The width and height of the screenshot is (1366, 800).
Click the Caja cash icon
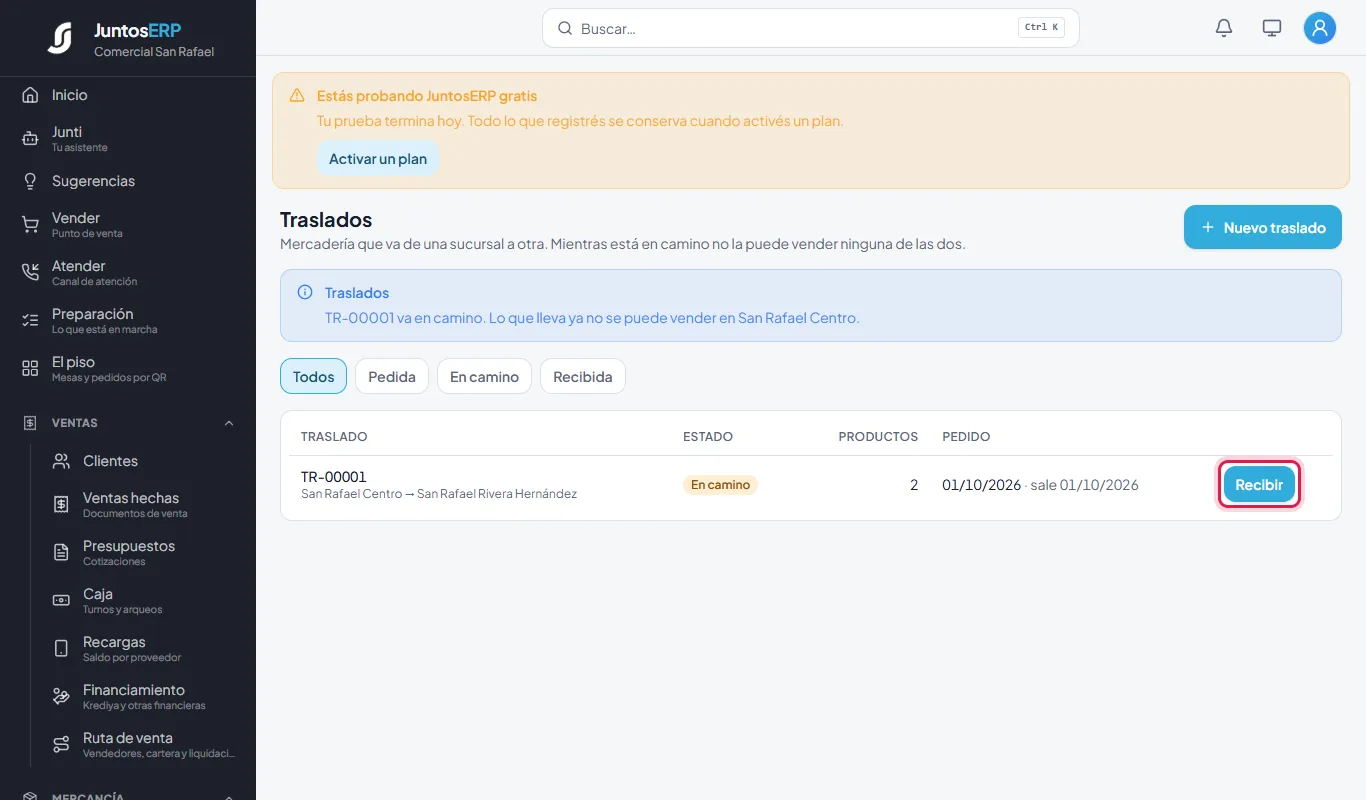[61, 601]
